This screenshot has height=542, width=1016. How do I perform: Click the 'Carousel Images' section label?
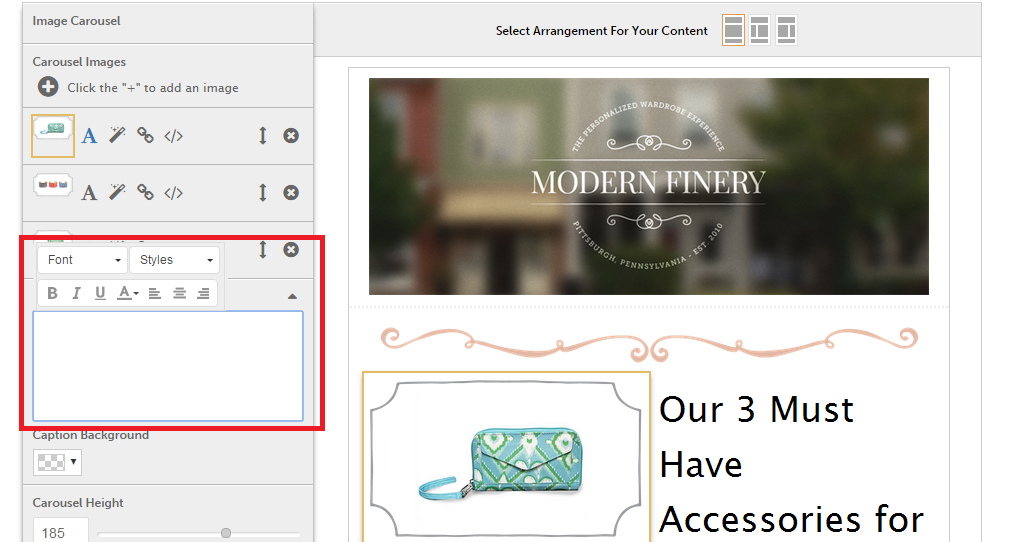[79, 62]
